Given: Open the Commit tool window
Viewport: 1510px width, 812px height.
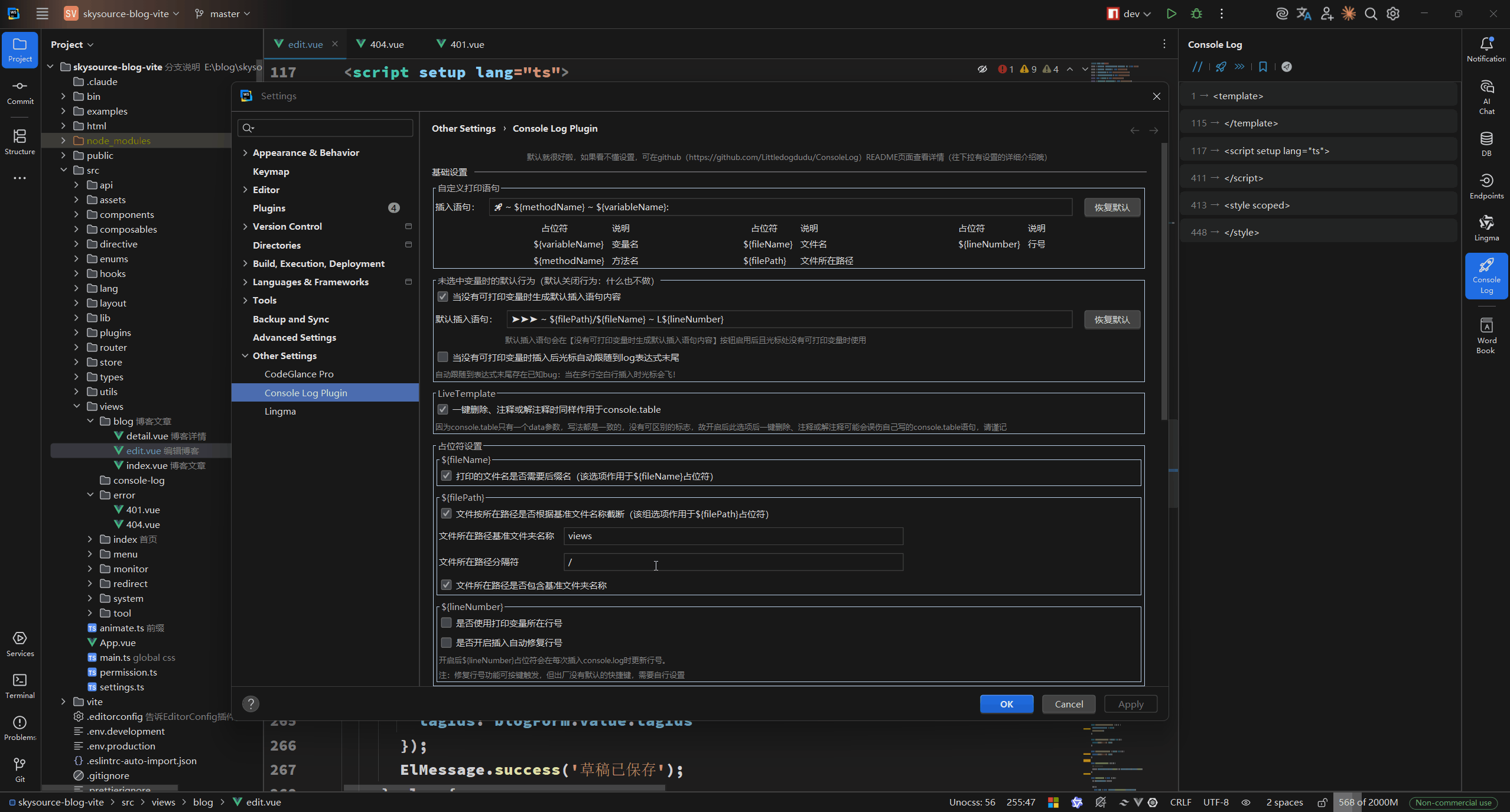Looking at the screenshot, I should [20, 92].
